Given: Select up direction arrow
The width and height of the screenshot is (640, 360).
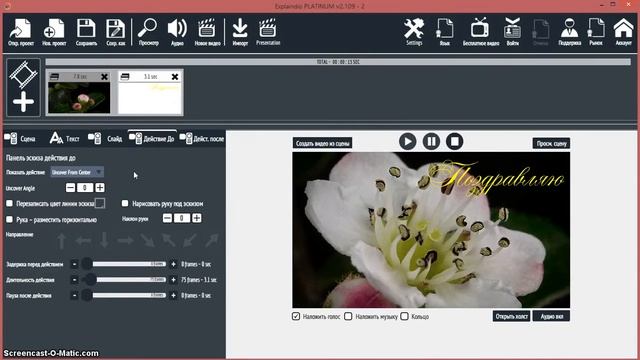Looking at the screenshot, I should pos(61,241).
